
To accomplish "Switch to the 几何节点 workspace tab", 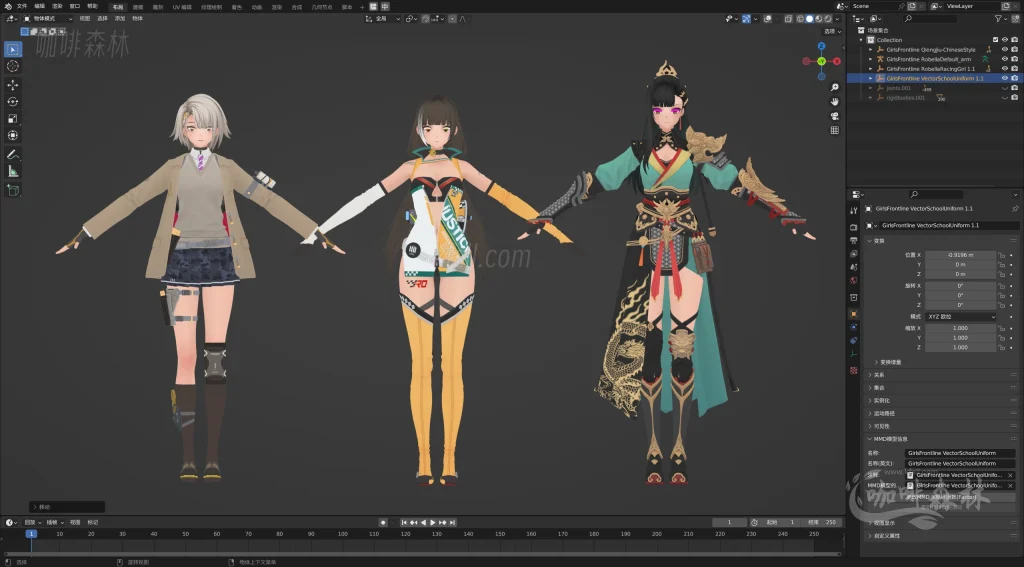I will [x=321, y=7].
